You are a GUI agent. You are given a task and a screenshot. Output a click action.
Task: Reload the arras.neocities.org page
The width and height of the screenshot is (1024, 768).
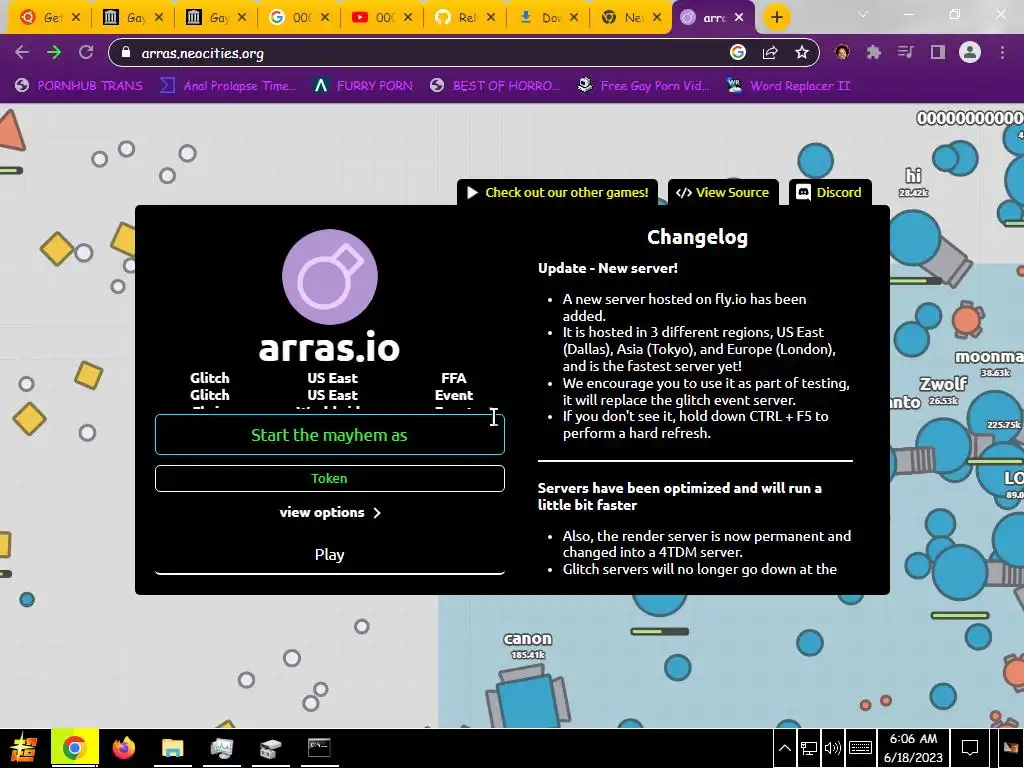tap(86, 52)
